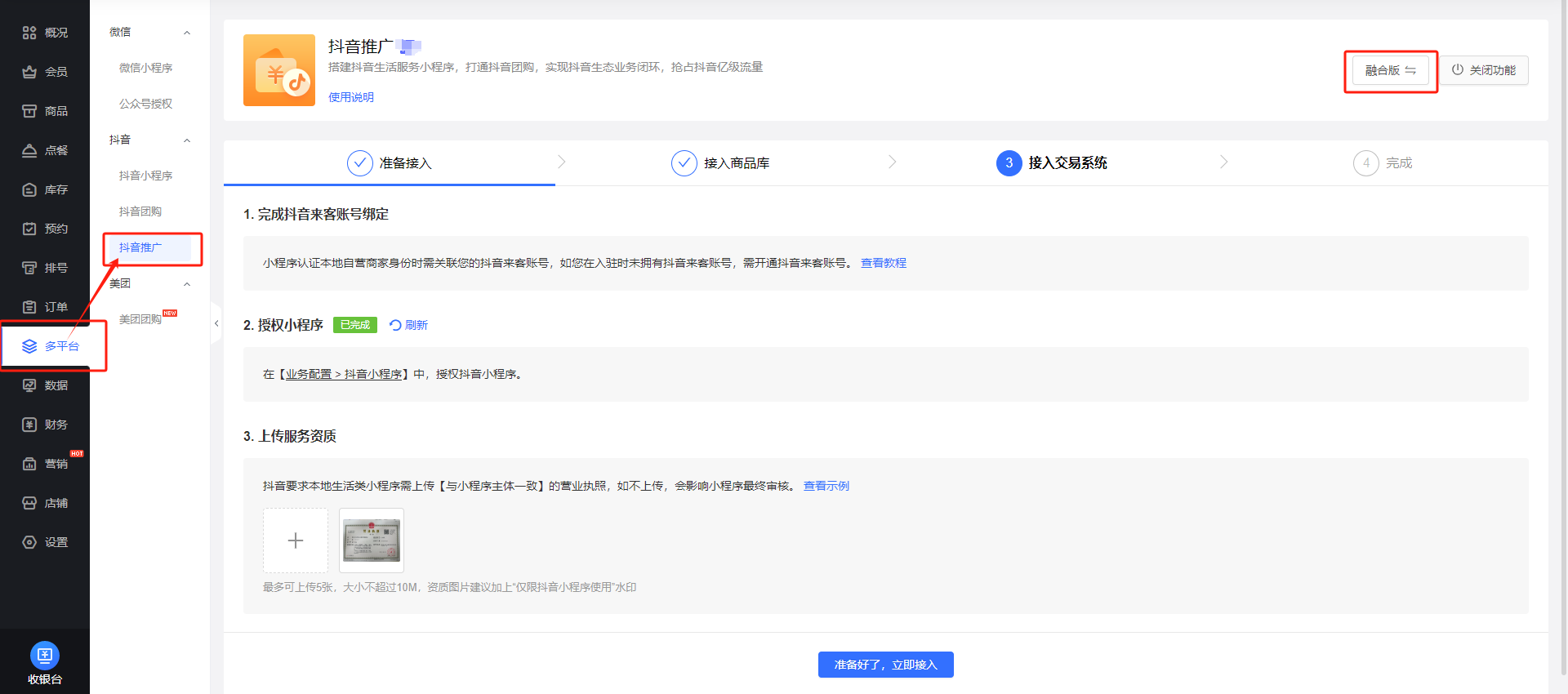The image size is (1568, 694).
Task: Click the refresh icon next to 刷新
Action: coord(395,325)
